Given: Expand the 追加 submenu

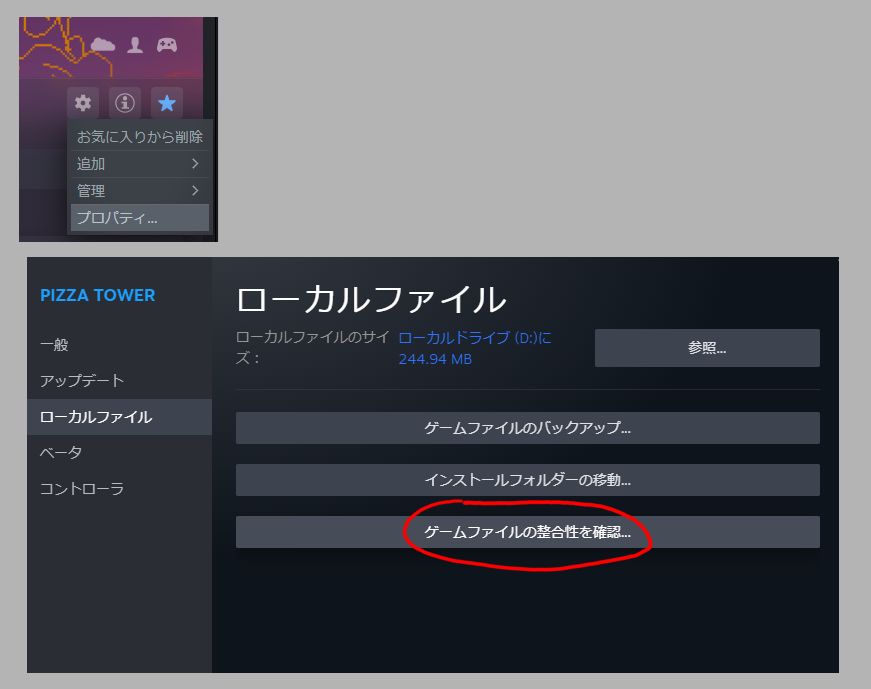Looking at the screenshot, I should (139, 164).
